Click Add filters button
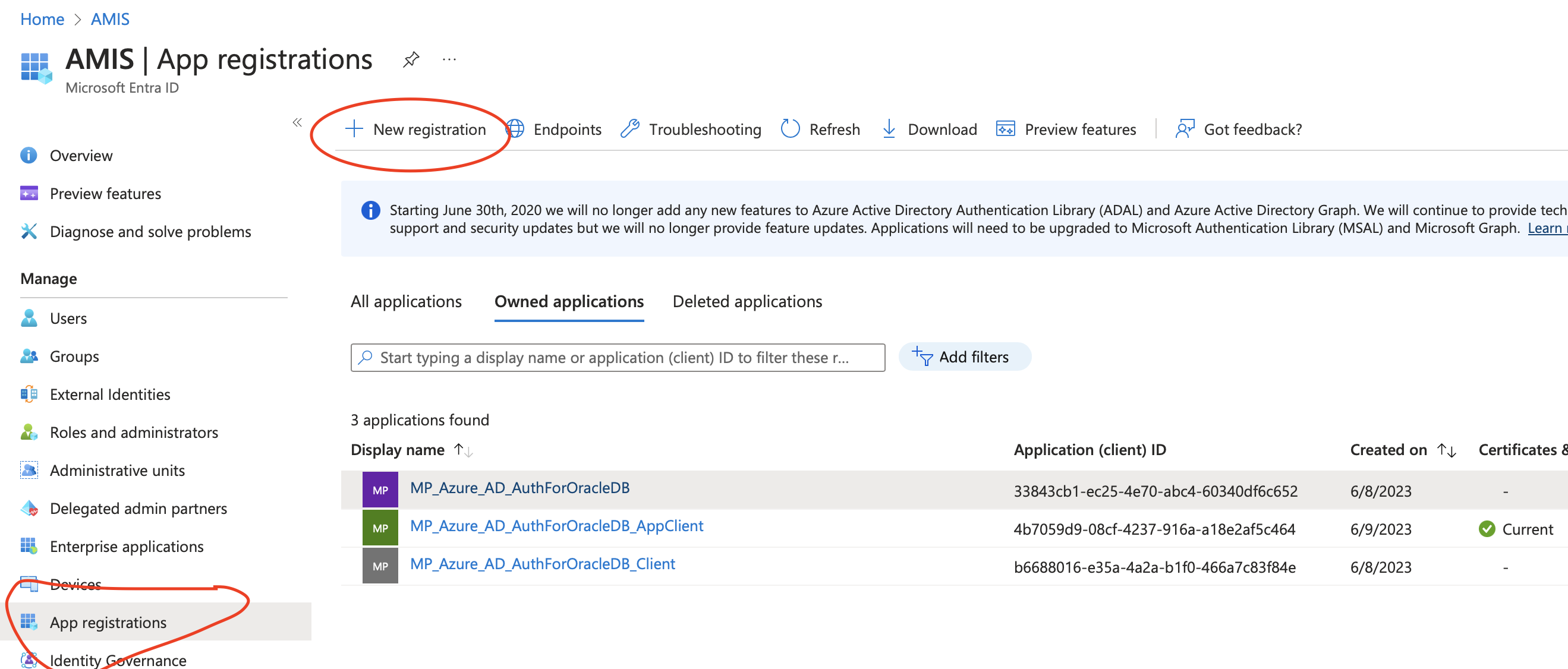Screen dimensions: 1568x669 point(964,357)
